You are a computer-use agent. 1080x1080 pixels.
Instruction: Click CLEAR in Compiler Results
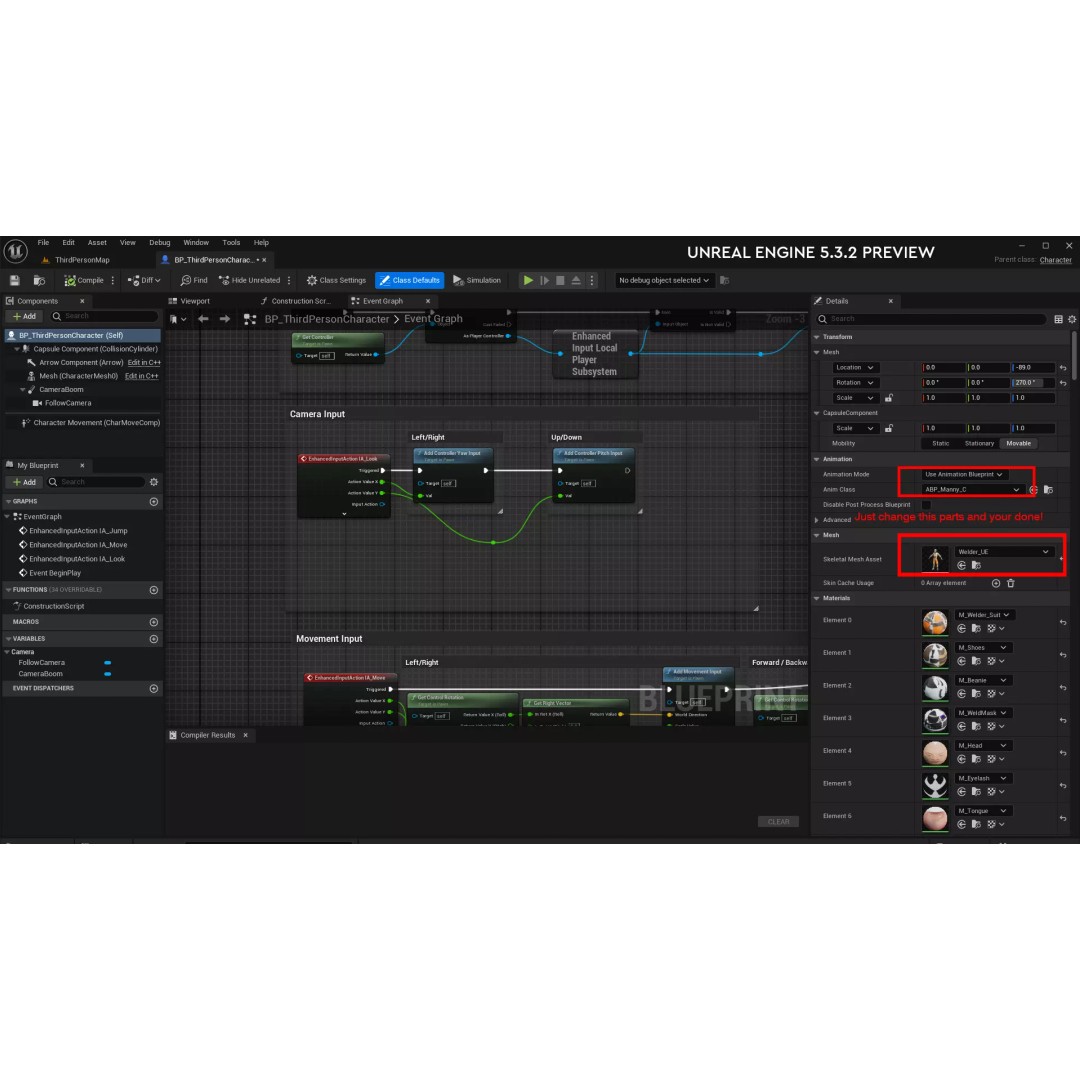click(778, 822)
